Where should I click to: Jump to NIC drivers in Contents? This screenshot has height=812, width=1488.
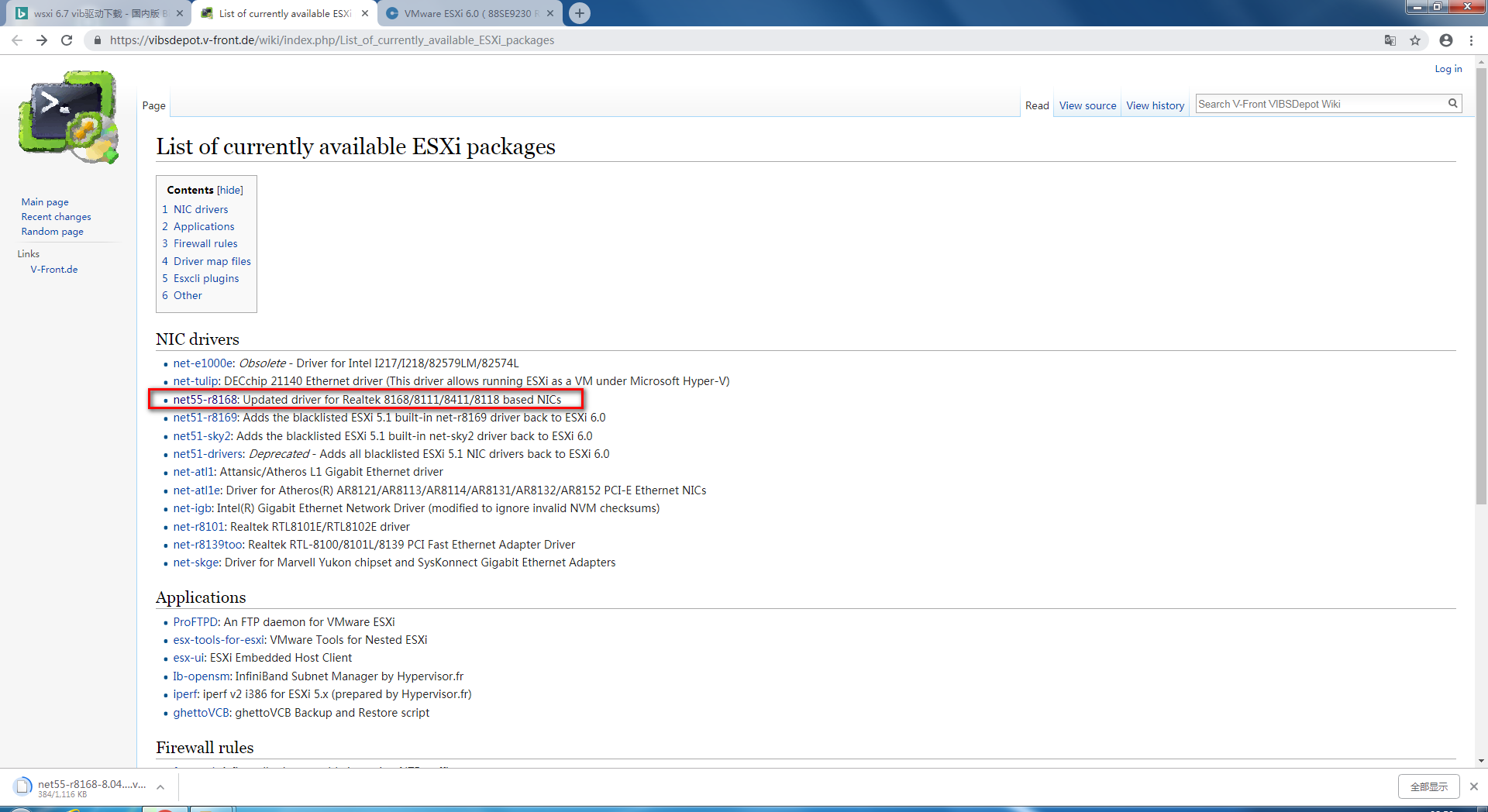pos(201,209)
